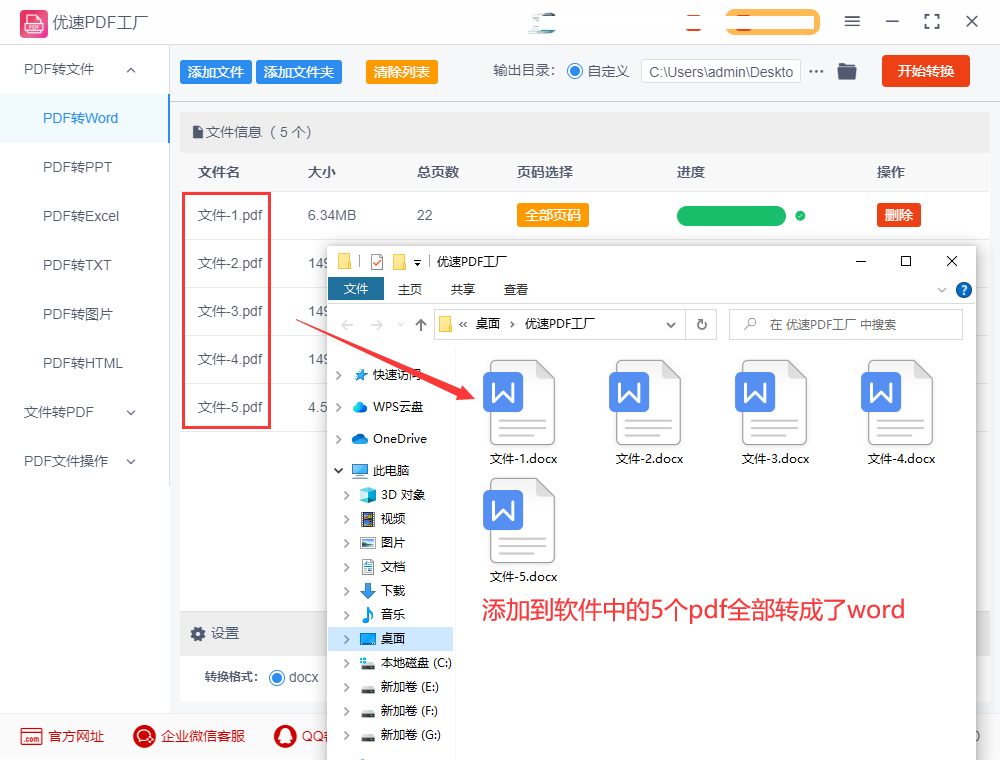Viewport: 1000px width, 760px height.
Task: Open recent locations dropdown in Explorer
Action: pyautogui.click(x=401, y=325)
